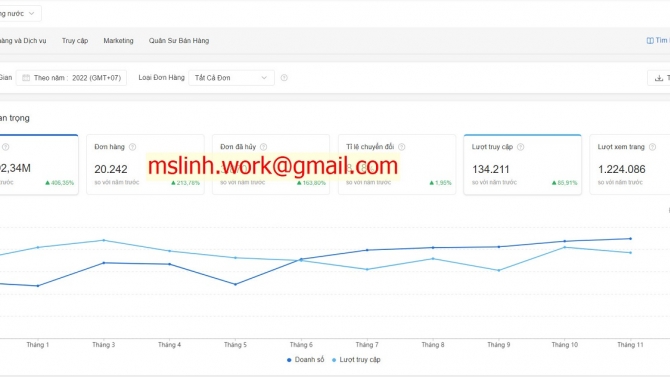Click the value 134.211
The height and width of the screenshot is (377, 670).
(491, 169)
